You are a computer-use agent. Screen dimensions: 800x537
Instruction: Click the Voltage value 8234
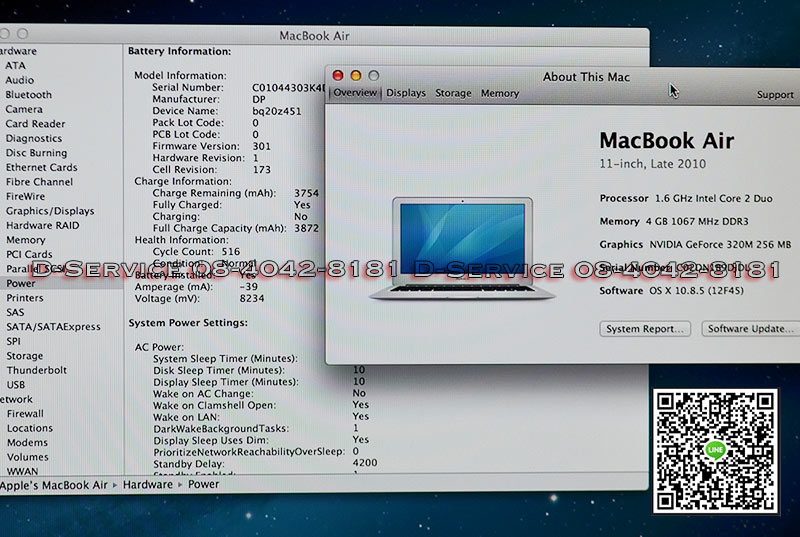pos(252,298)
